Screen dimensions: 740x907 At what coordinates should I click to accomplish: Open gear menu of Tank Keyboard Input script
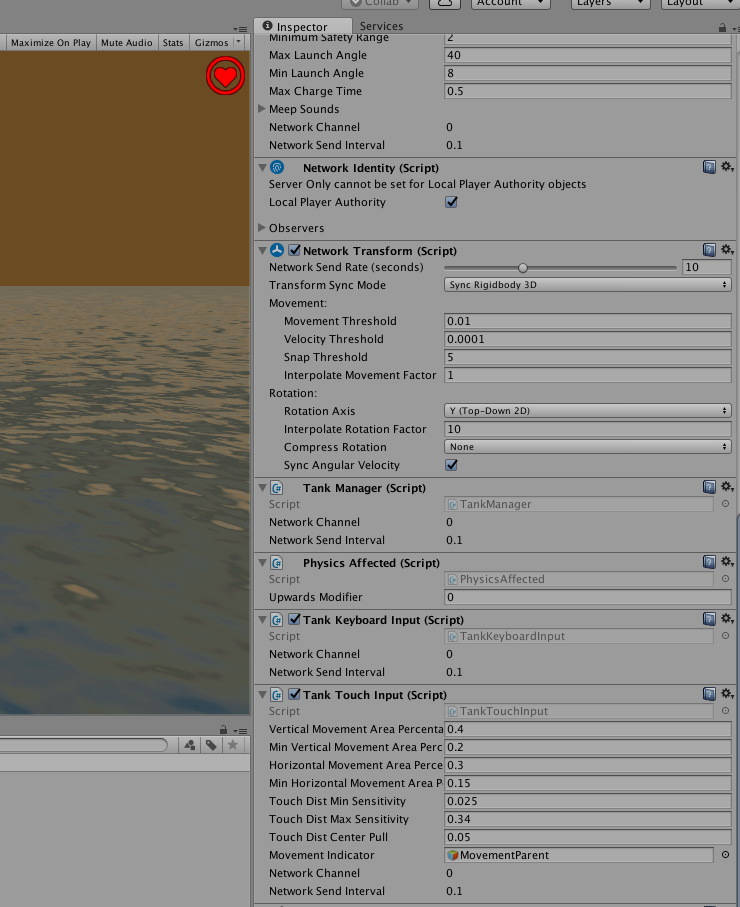[x=727, y=619]
